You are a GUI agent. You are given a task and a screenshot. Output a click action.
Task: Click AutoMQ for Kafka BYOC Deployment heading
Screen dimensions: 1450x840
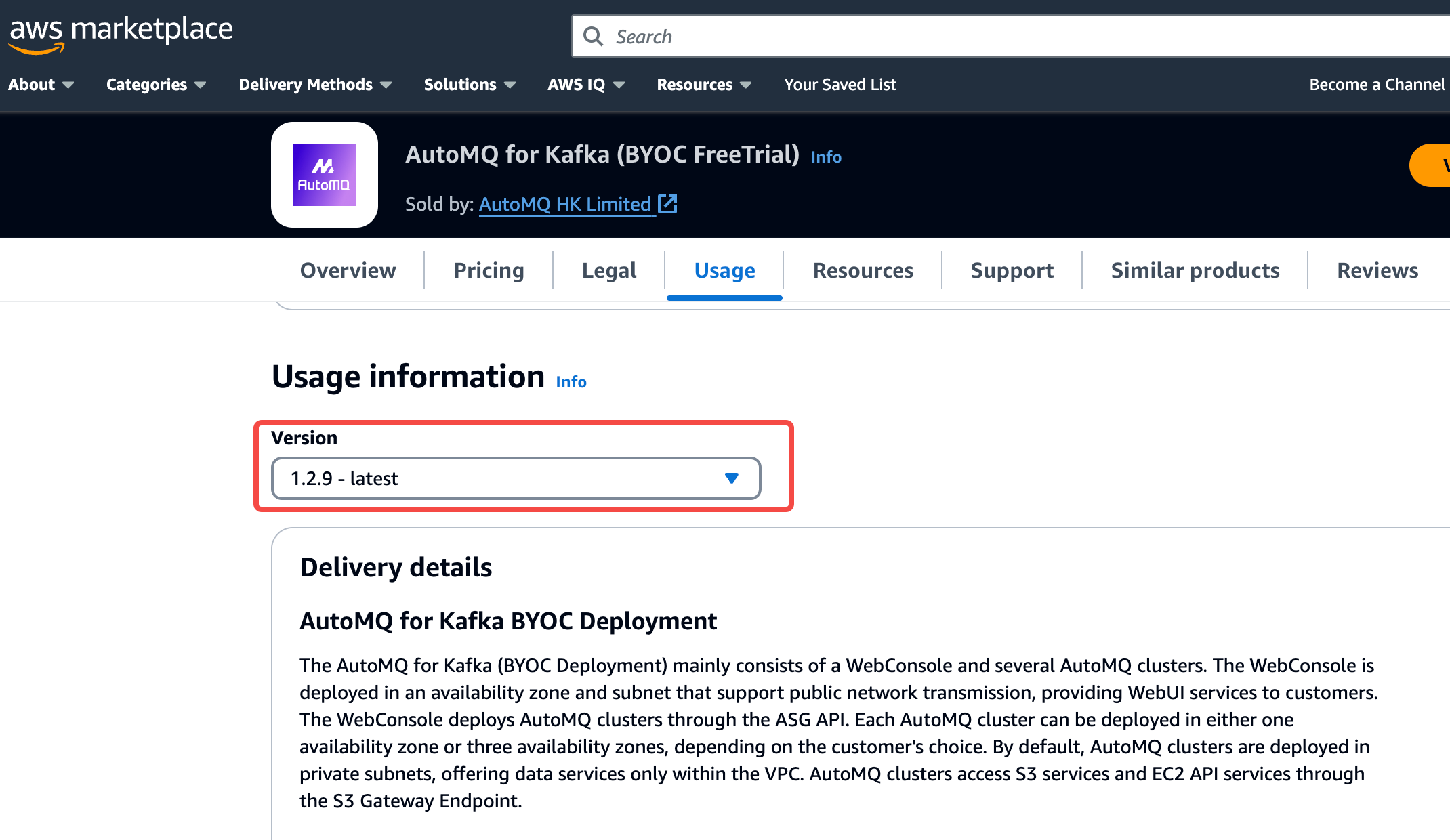tap(508, 621)
